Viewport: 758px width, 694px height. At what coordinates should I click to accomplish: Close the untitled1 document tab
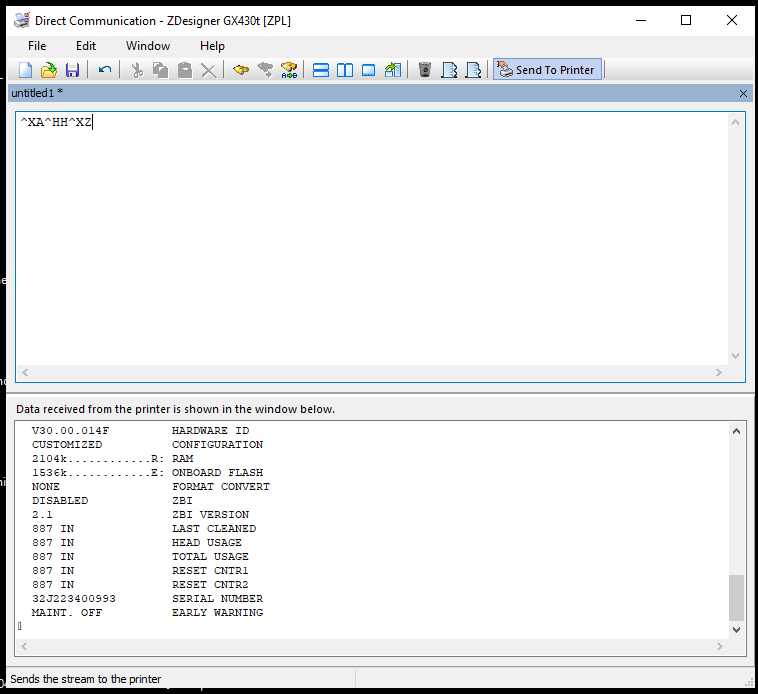pyautogui.click(x=743, y=93)
